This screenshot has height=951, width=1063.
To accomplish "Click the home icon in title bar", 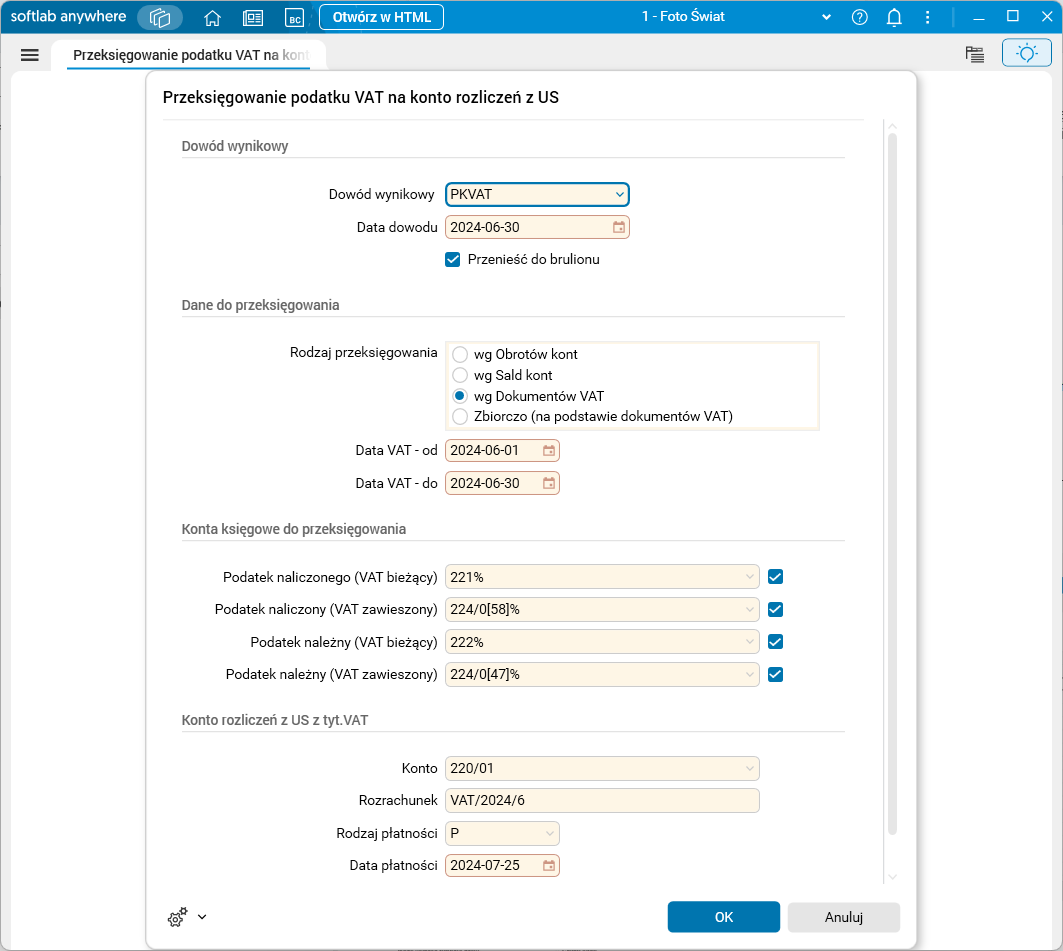I will (x=212, y=17).
